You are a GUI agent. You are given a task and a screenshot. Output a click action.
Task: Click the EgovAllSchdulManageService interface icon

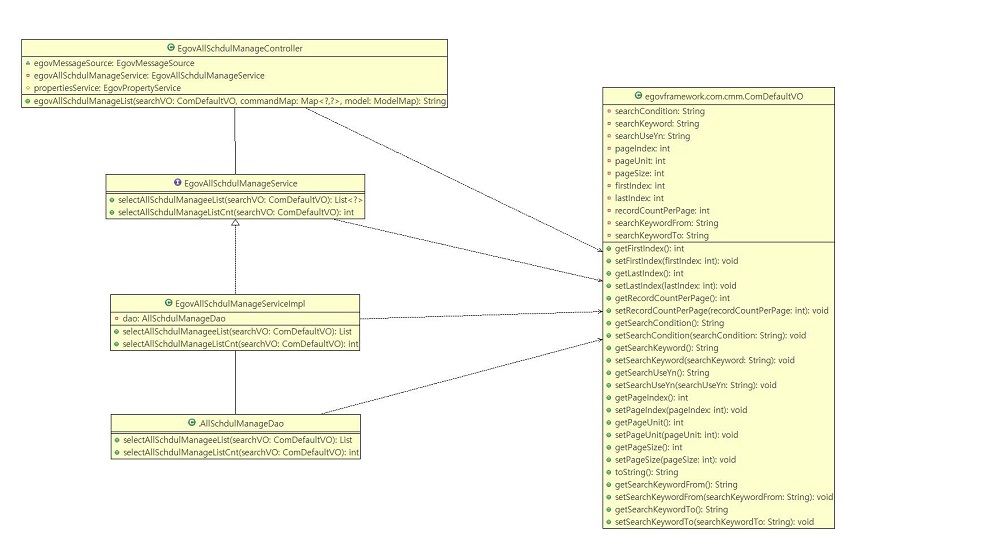coord(177,183)
